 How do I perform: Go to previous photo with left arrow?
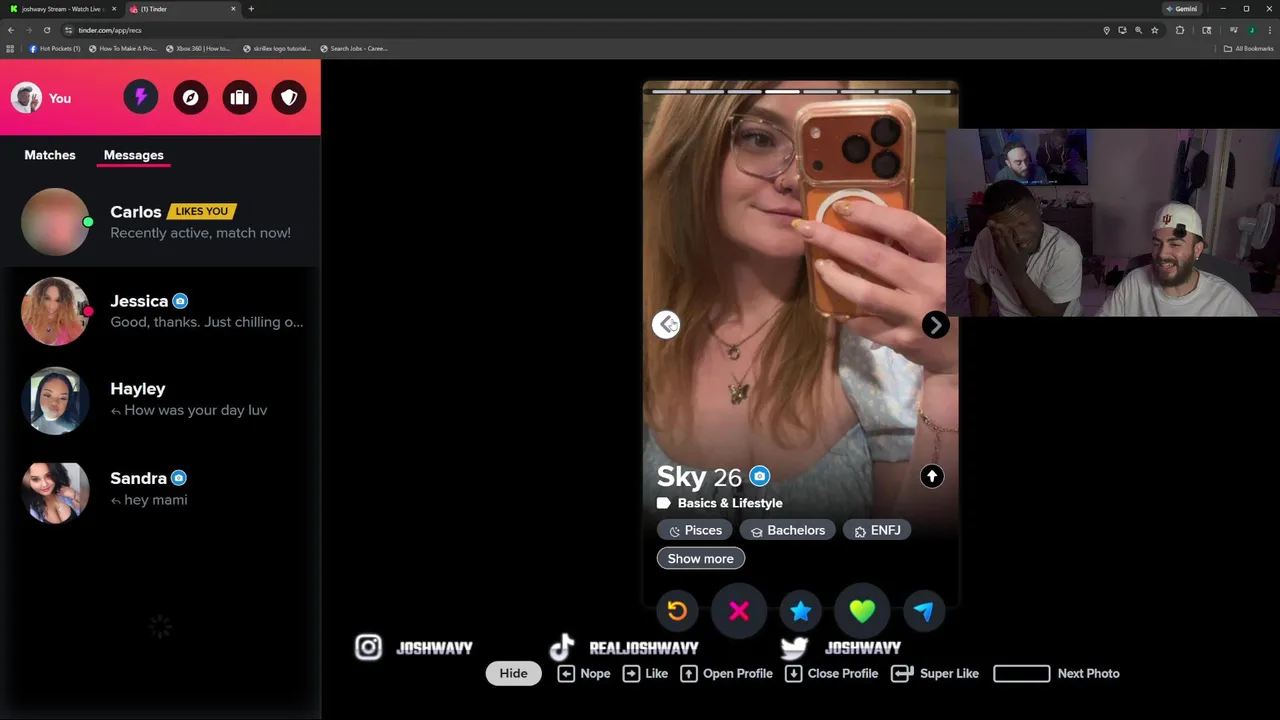pyautogui.click(x=666, y=324)
